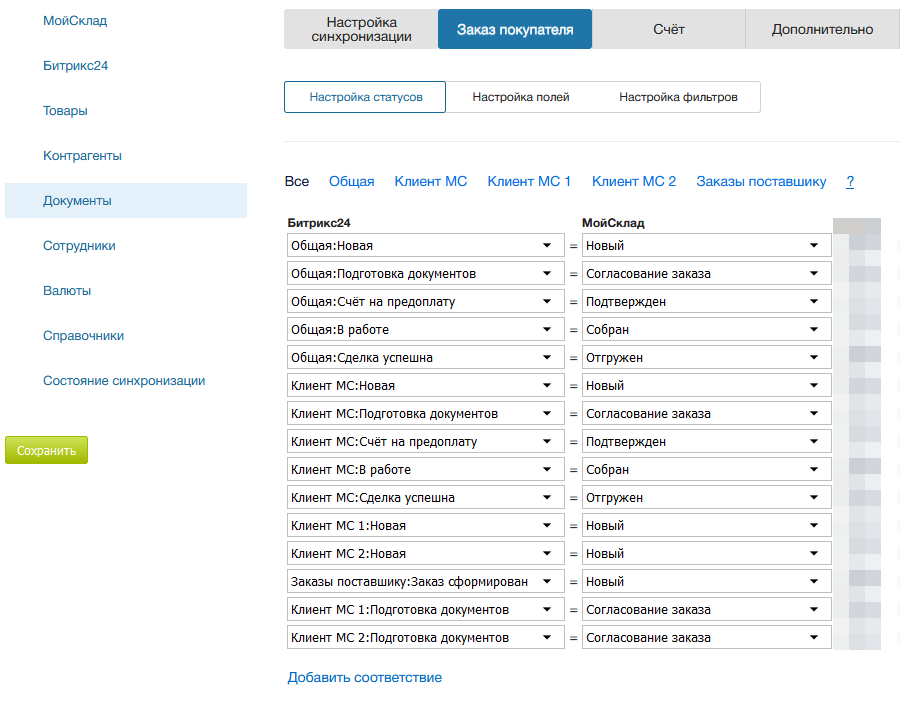The image size is (900, 702).
Task: Select the Настройка полей sub-tab
Action: (x=521, y=97)
